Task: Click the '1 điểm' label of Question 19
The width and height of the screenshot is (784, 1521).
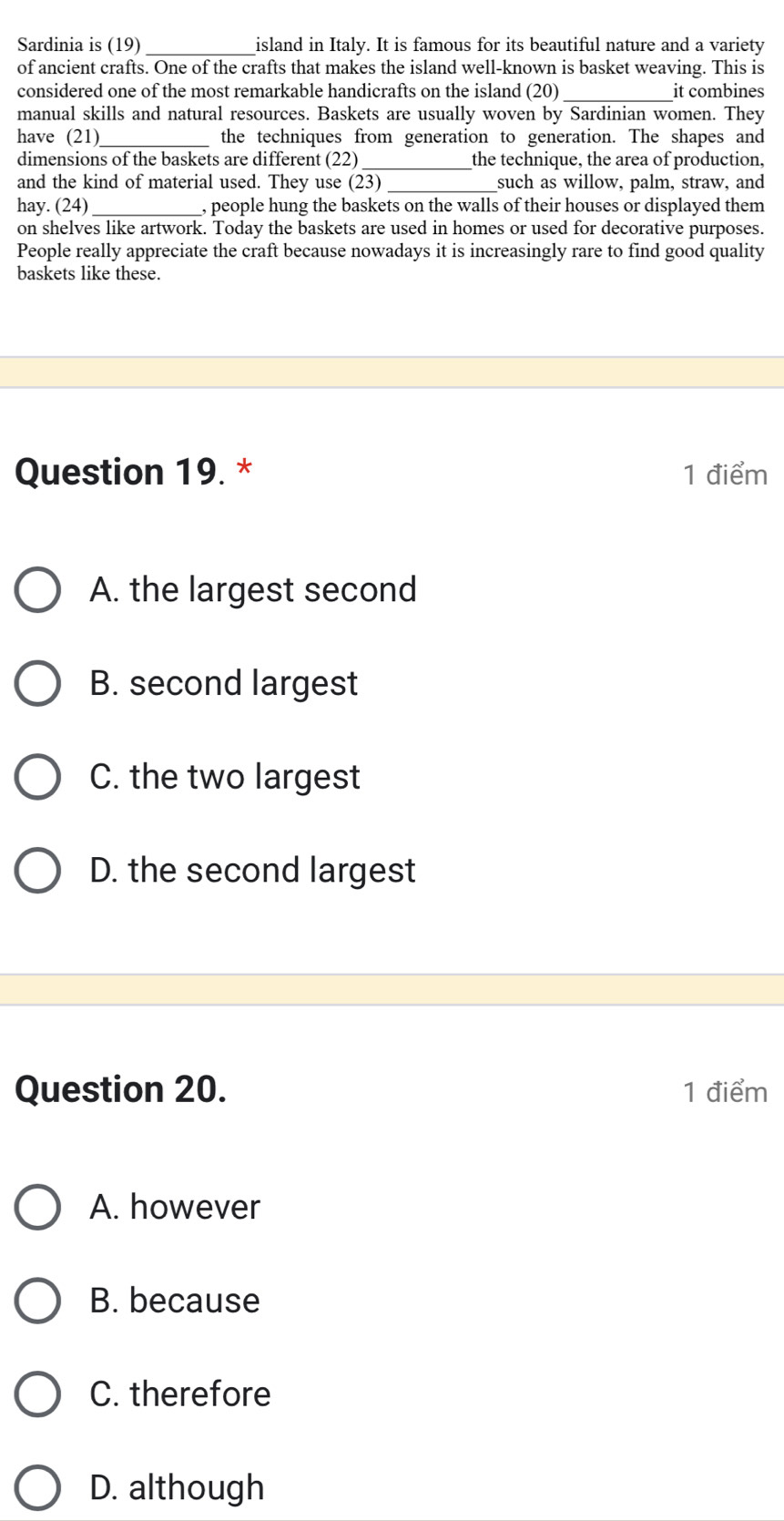Action: 725,475
